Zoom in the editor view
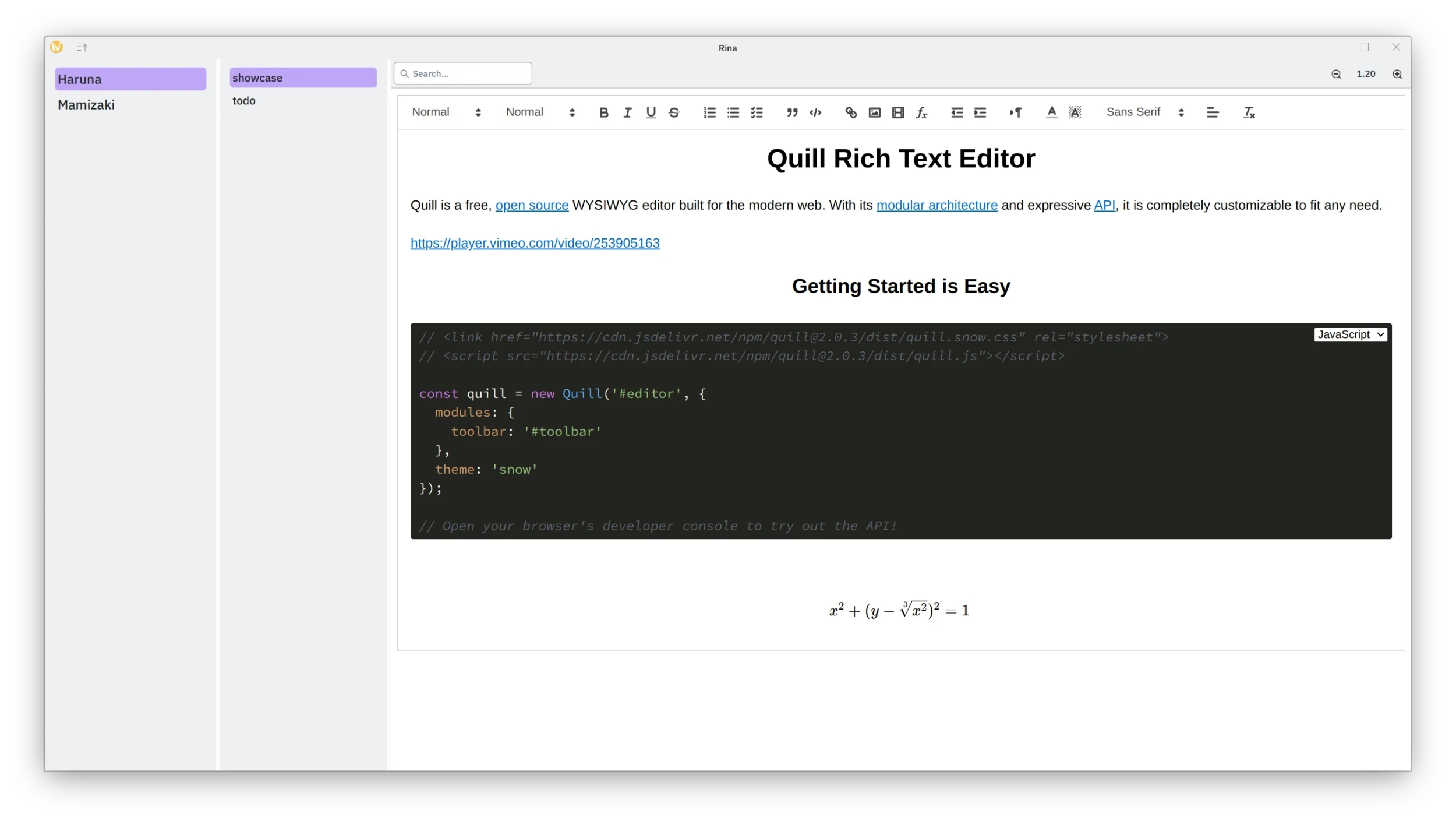The image size is (1456, 824). [1397, 74]
